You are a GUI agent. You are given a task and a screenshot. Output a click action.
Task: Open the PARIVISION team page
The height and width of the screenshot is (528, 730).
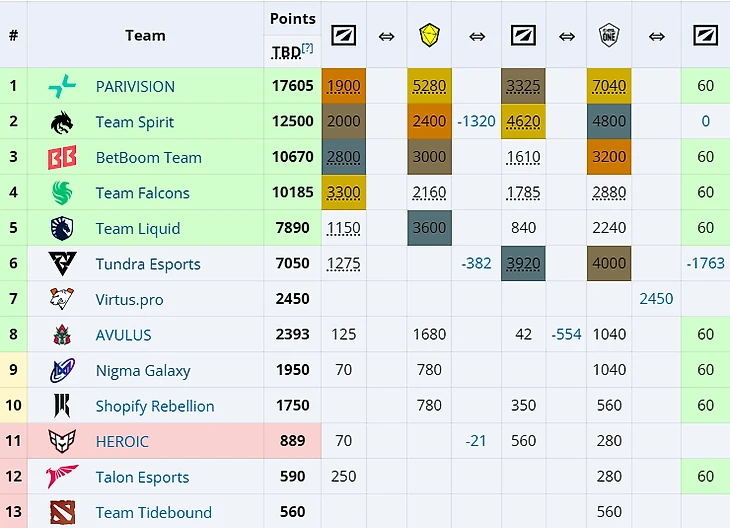click(135, 87)
